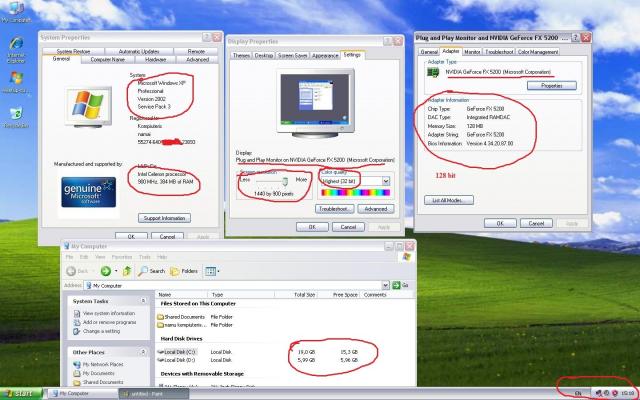Open Views menu icon in toolbar
Image resolution: width=640 pixels, height=400 pixels.
pos(210,271)
